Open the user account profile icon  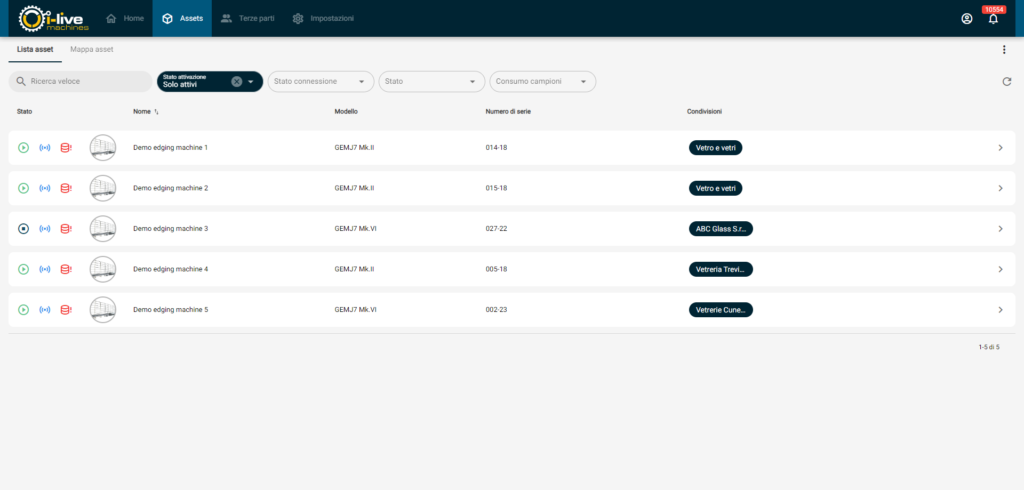(966, 19)
